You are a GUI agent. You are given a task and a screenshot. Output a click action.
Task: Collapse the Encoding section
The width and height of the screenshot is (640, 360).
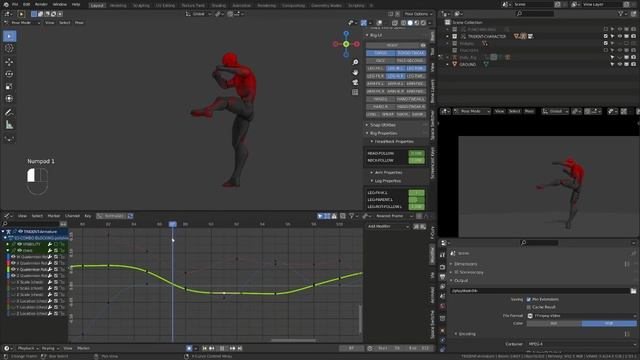(x=465, y=334)
